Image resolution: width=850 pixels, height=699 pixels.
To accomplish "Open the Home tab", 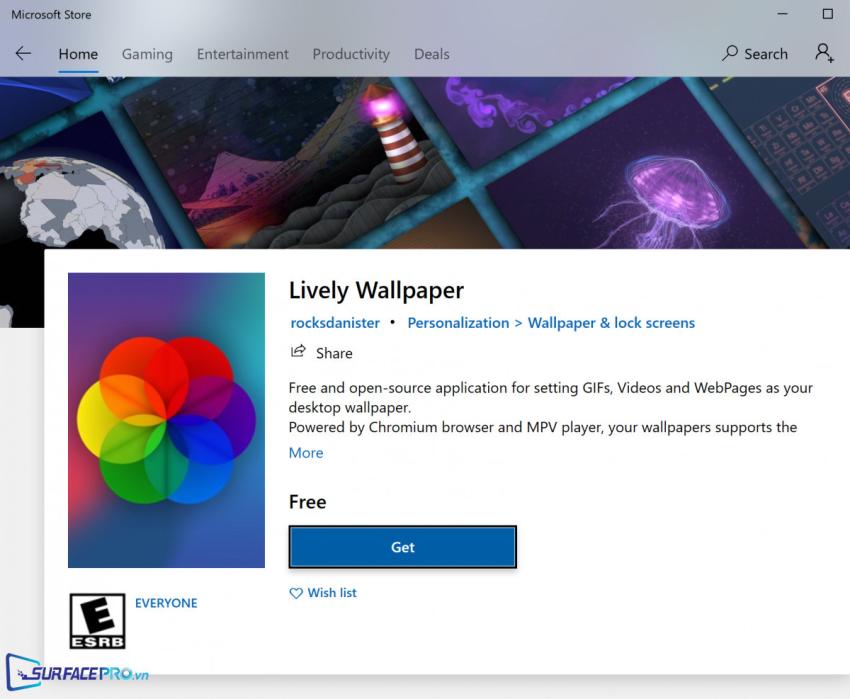I will coord(78,54).
